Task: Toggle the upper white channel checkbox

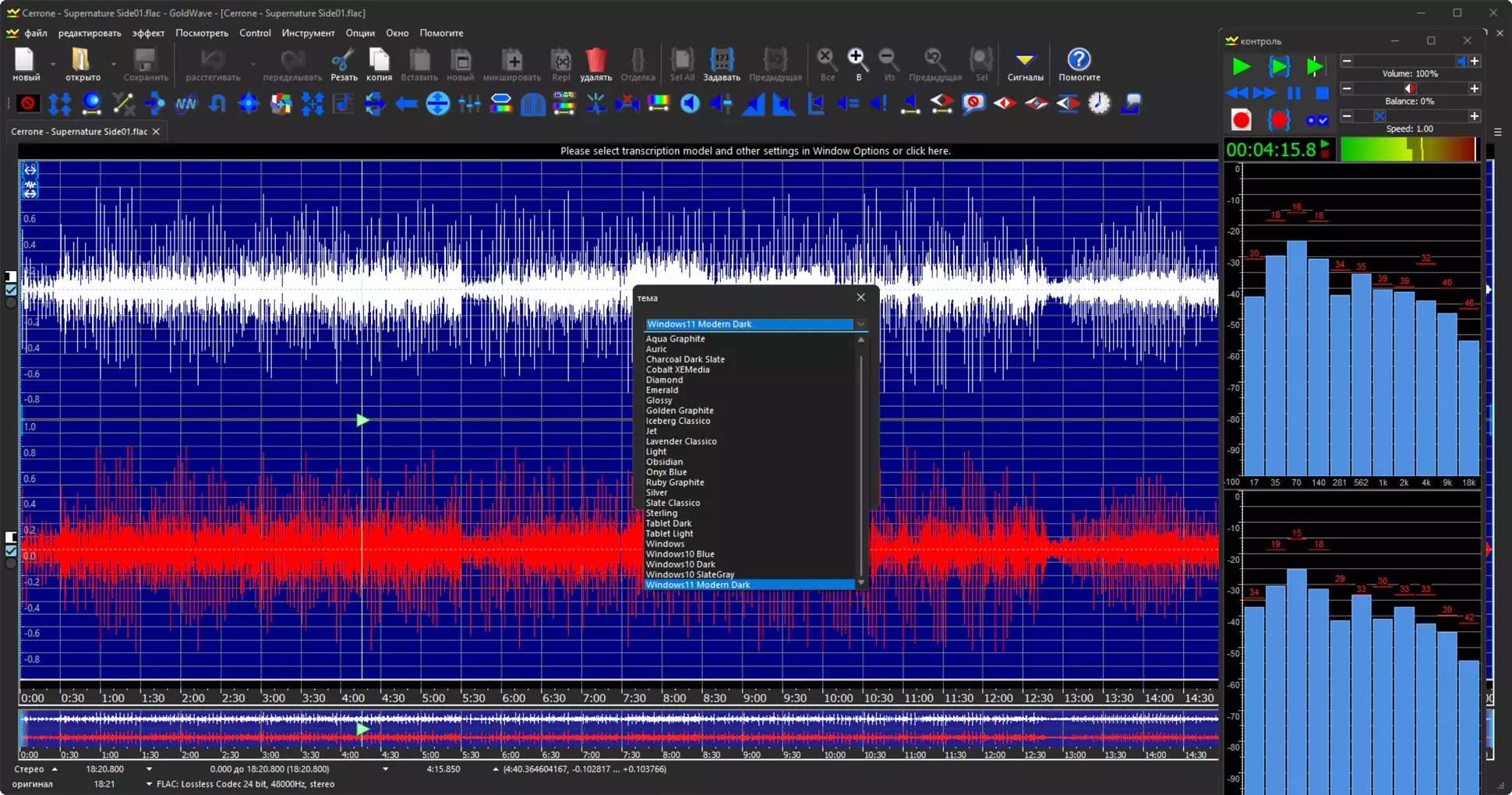Action: (x=11, y=290)
